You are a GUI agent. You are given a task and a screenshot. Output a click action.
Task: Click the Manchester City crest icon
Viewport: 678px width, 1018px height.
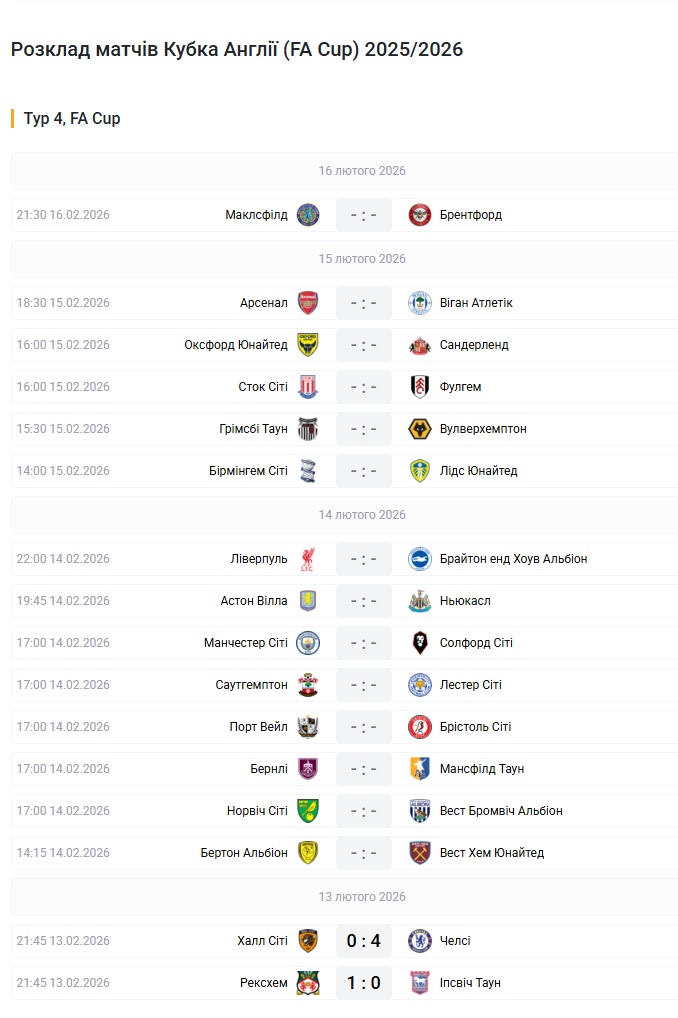coord(308,643)
